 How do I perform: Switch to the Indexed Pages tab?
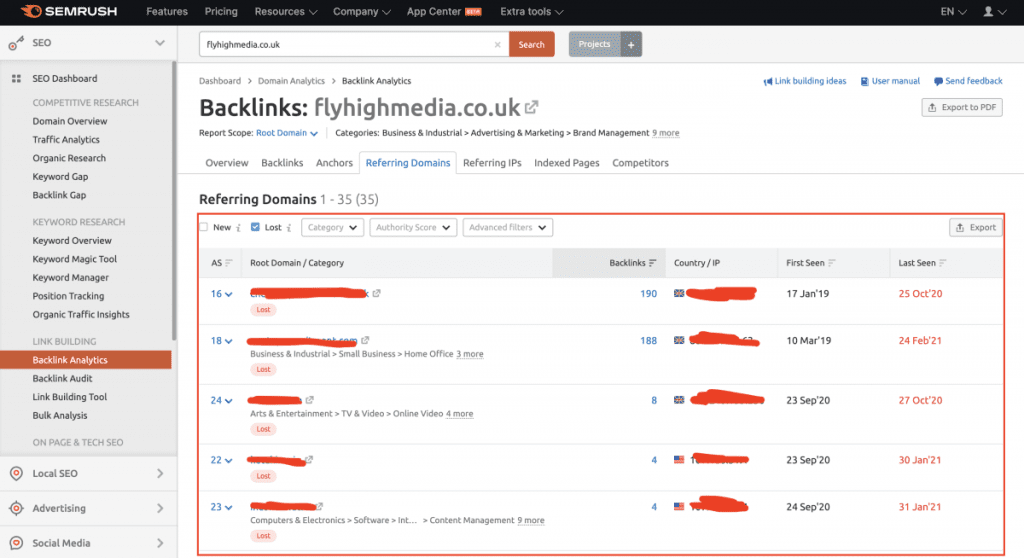click(567, 163)
